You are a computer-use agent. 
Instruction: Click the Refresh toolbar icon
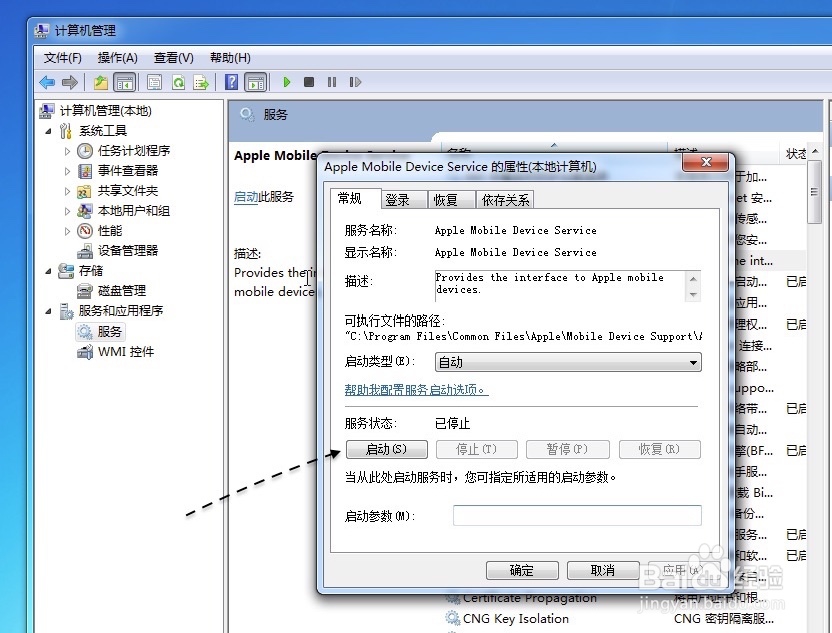coord(178,81)
